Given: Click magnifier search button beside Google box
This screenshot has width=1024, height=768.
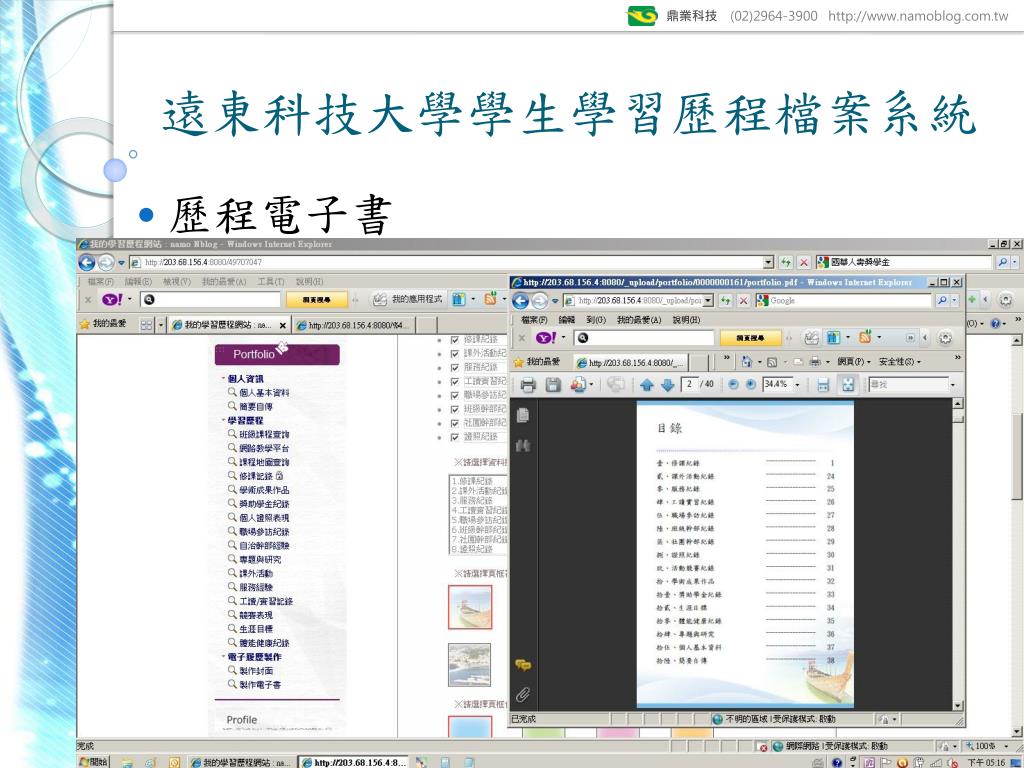Looking at the screenshot, I should [x=942, y=300].
